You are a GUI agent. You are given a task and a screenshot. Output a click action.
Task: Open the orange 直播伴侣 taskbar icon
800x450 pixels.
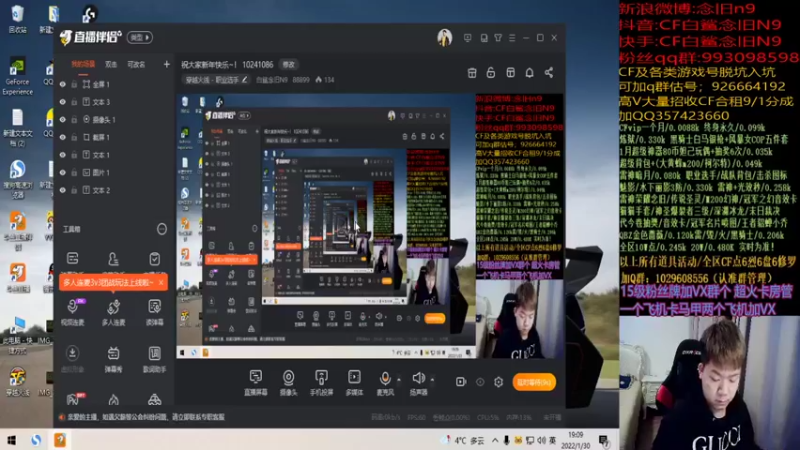pyautogui.click(x=60, y=440)
